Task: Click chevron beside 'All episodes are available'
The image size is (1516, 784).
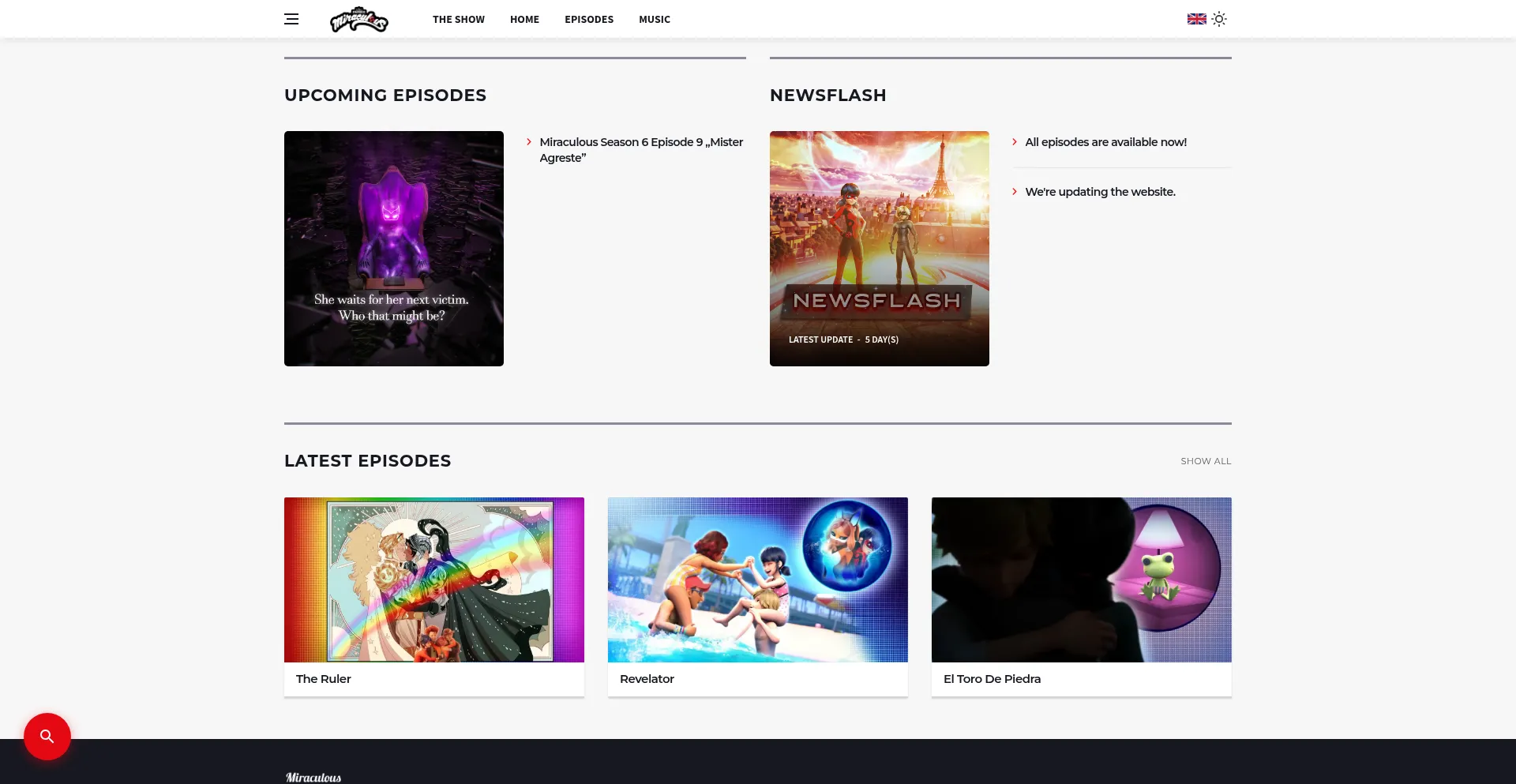Action: coord(1015,142)
